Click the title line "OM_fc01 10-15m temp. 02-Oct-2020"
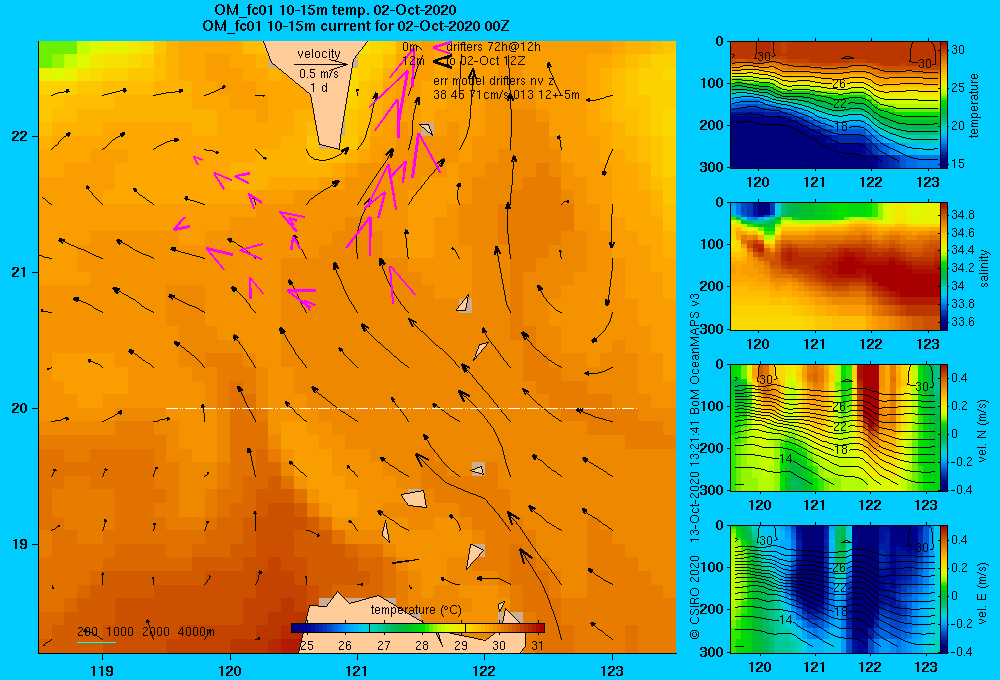1000x680 pixels. click(335, 10)
